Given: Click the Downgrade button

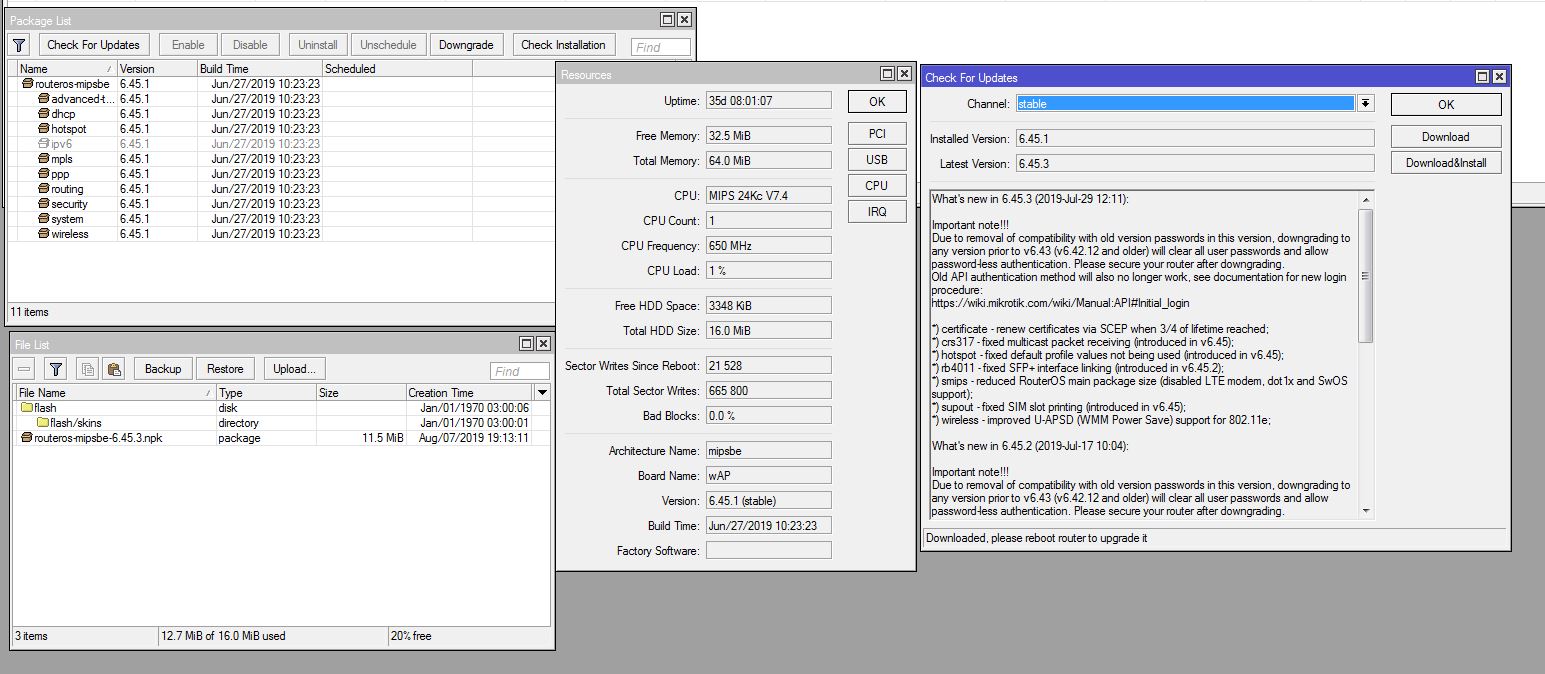Looking at the screenshot, I should [x=466, y=45].
